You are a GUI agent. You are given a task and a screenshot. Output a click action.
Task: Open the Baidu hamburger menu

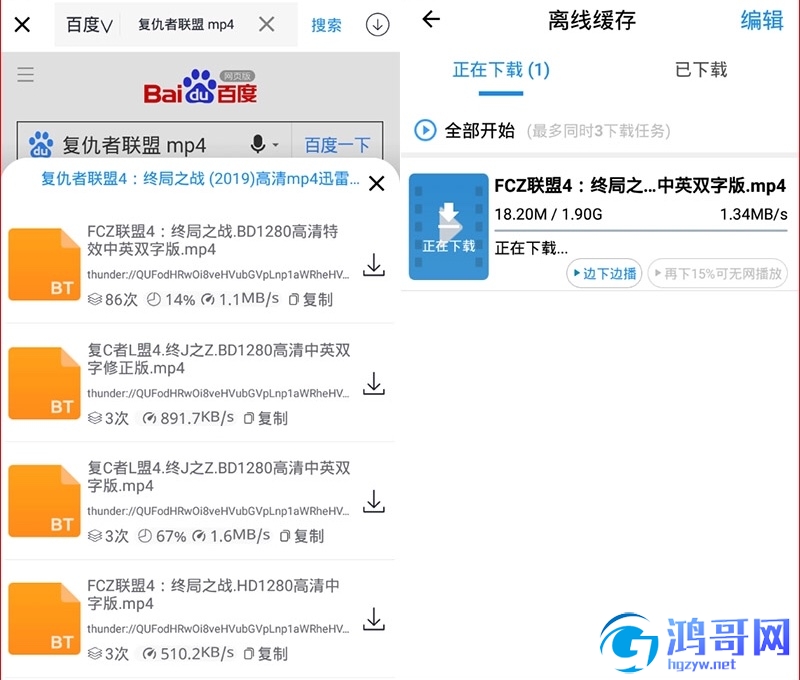(26, 74)
